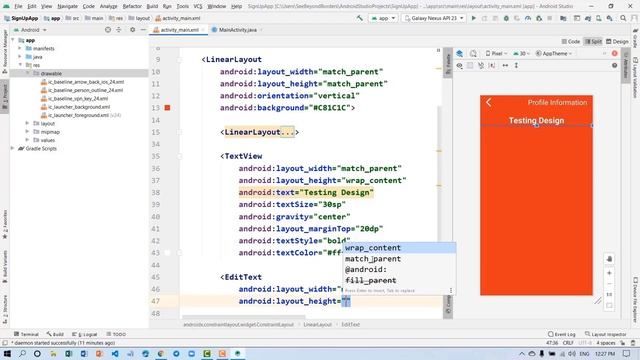Switch to Split view mode
The height and width of the screenshot is (360, 640).
click(593, 42)
